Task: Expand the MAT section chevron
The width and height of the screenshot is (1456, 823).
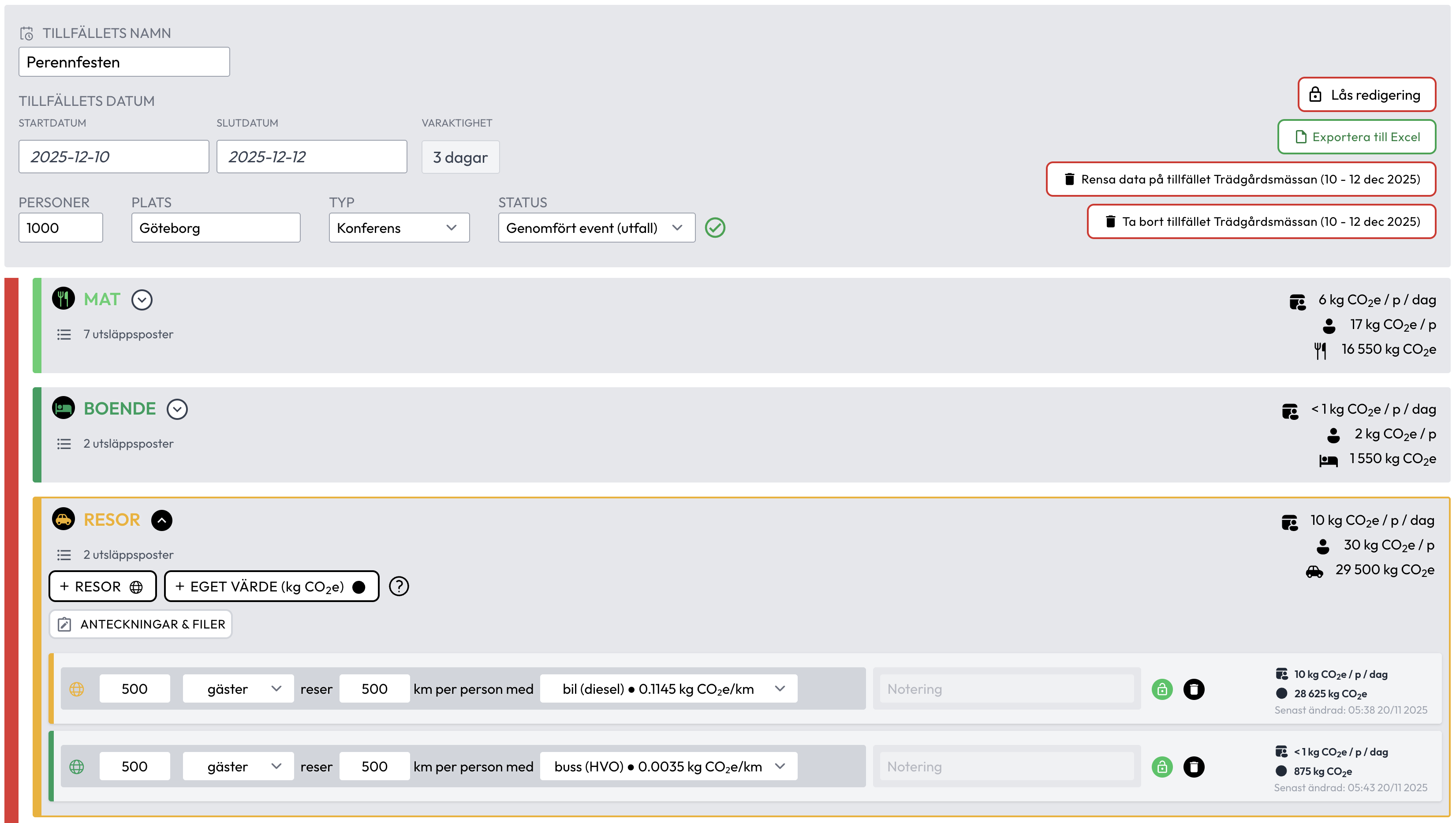Action: point(142,299)
